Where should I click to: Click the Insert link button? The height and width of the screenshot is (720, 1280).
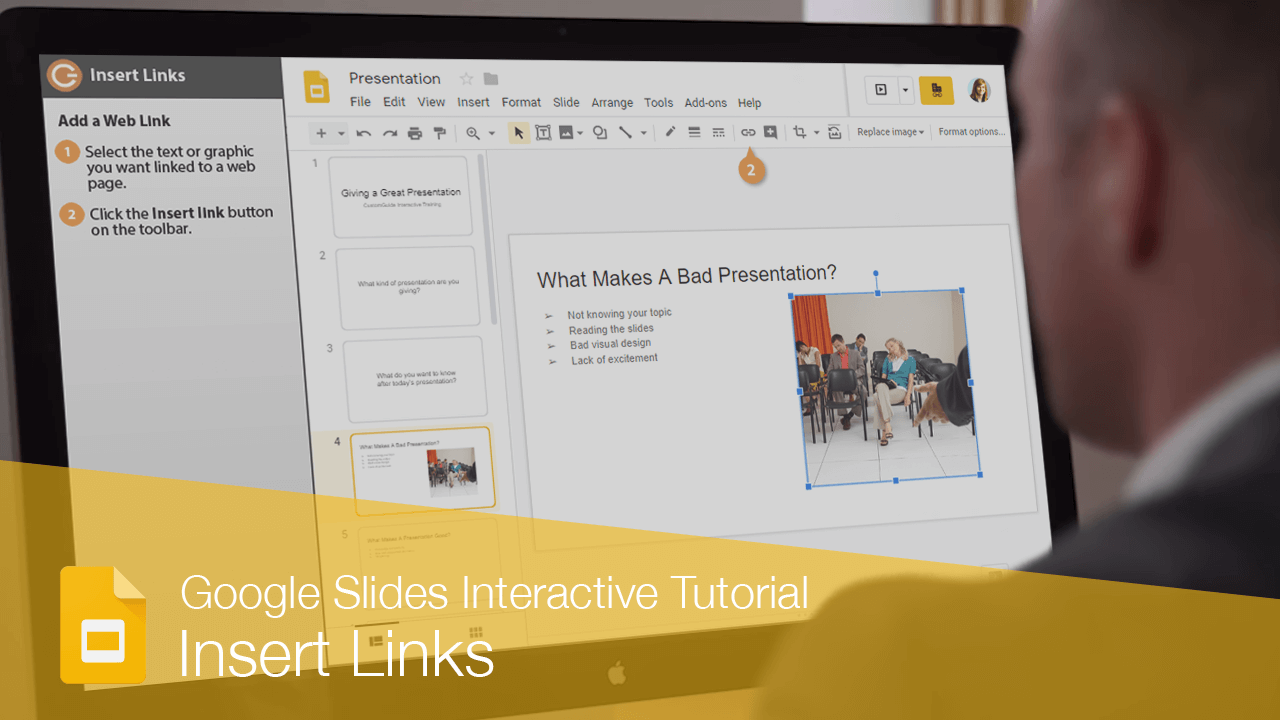pos(748,132)
